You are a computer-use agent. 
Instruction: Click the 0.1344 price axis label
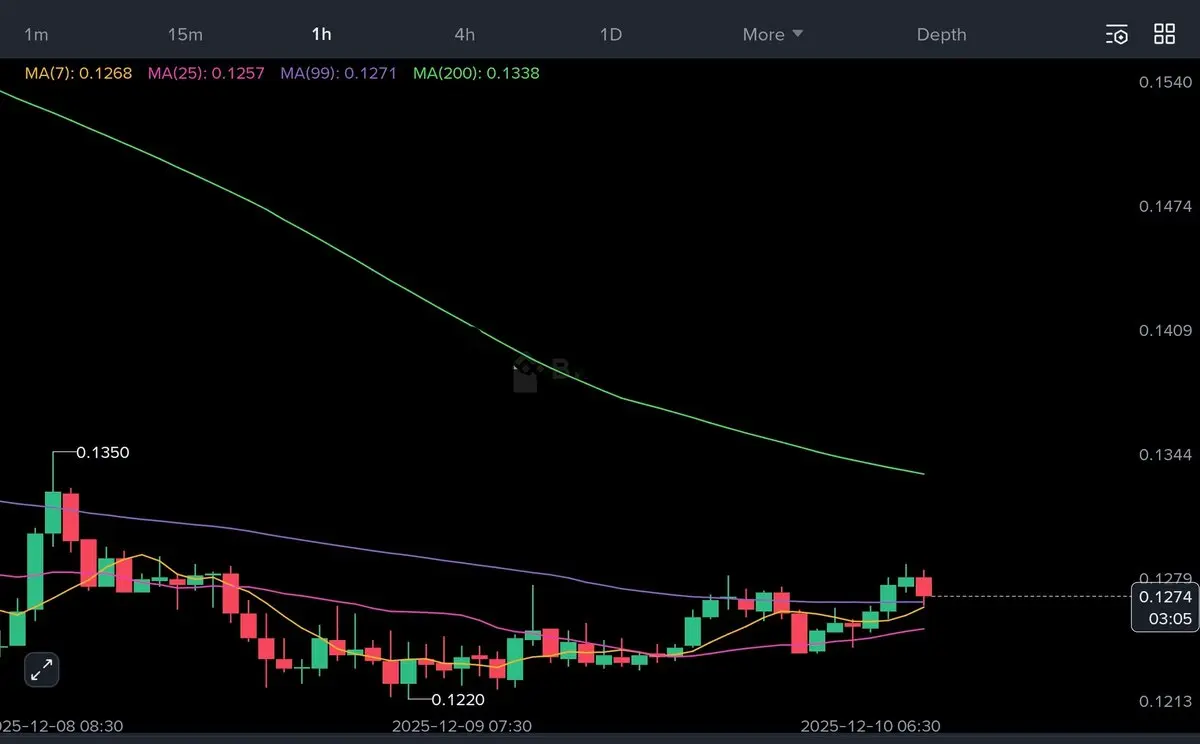(x=1166, y=454)
